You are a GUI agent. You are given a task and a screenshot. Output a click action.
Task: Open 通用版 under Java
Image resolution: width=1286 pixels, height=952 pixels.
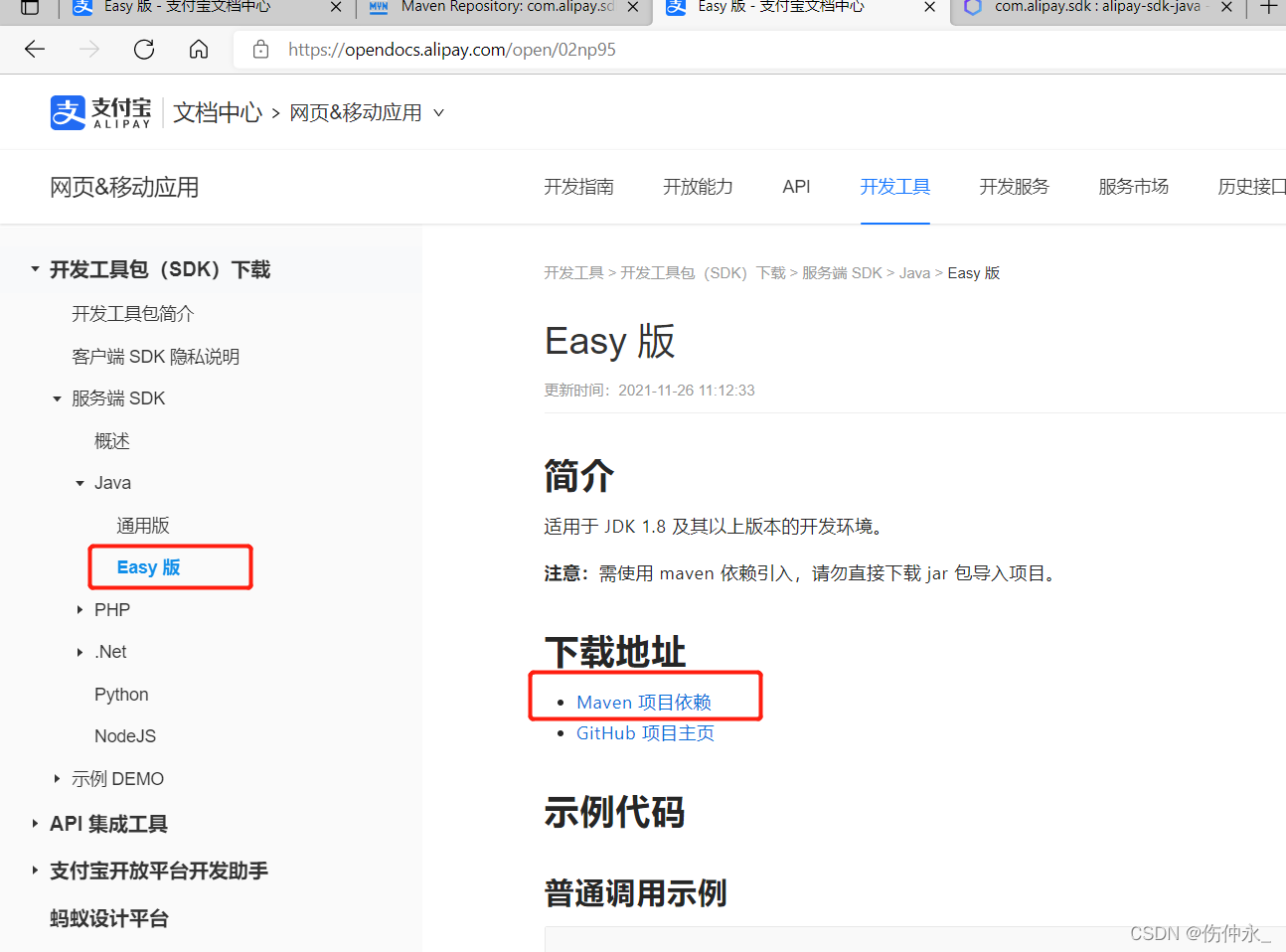[143, 526]
